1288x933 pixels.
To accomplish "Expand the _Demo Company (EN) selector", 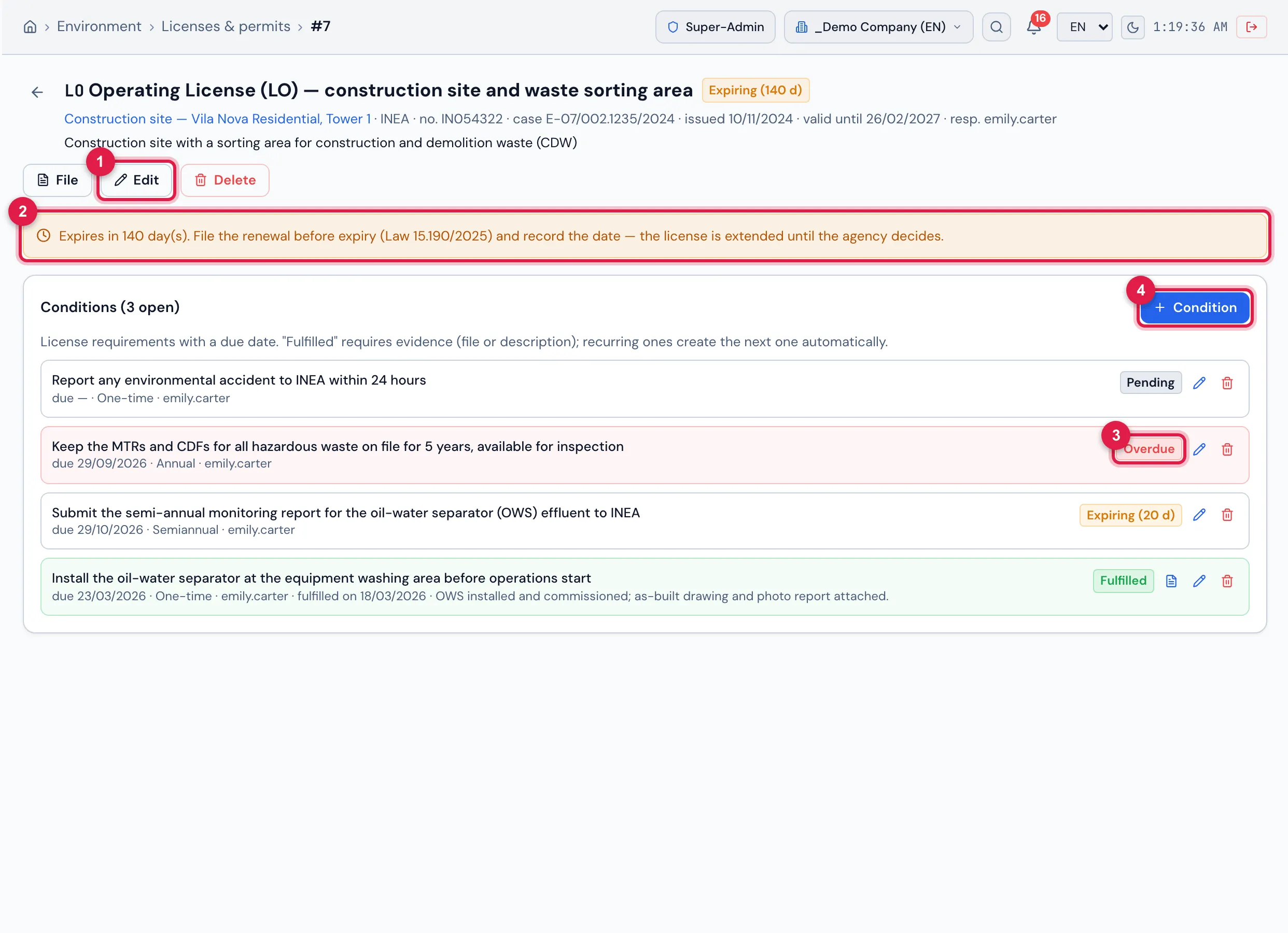I will click(878, 26).
